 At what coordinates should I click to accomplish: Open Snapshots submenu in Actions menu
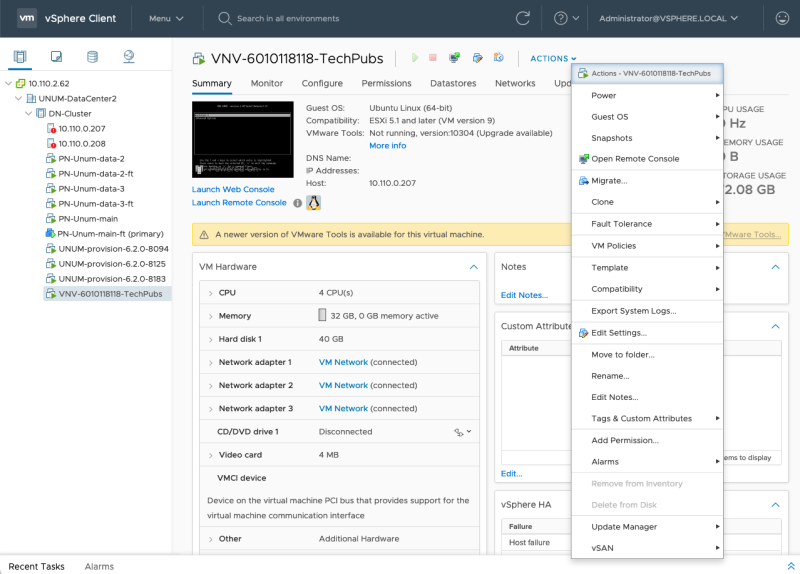coord(647,138)
